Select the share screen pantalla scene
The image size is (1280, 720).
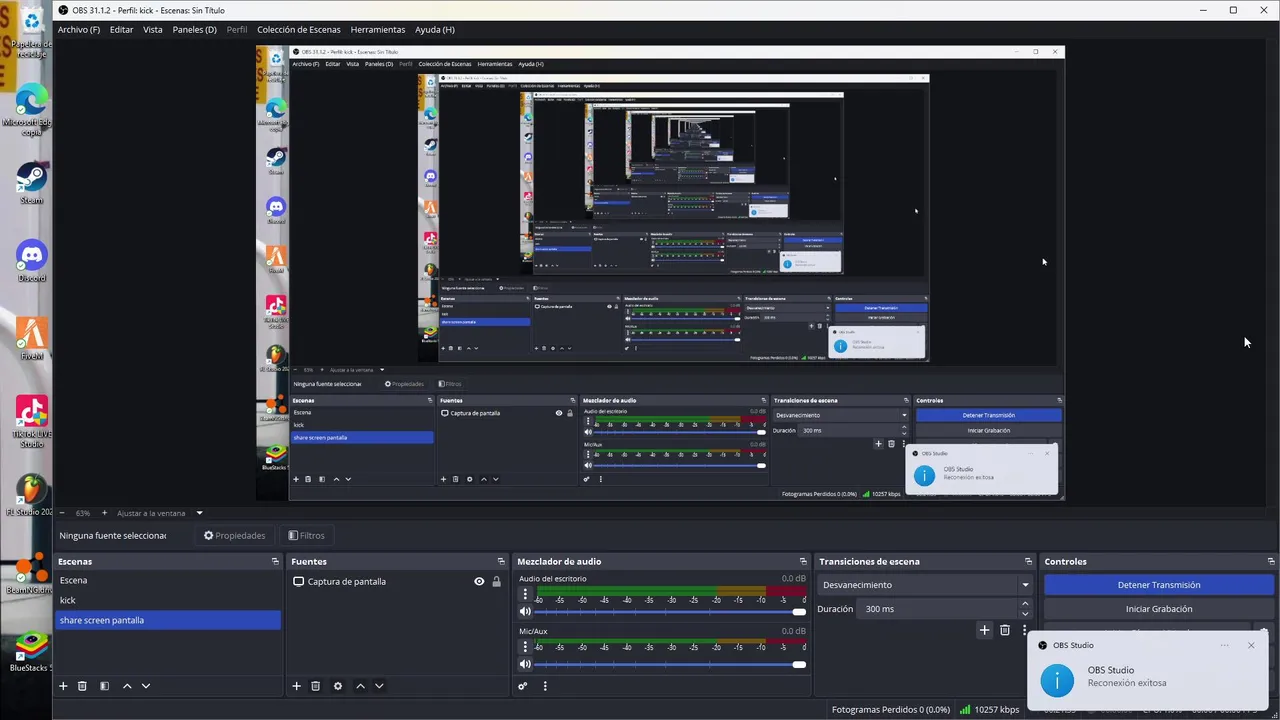167,621
